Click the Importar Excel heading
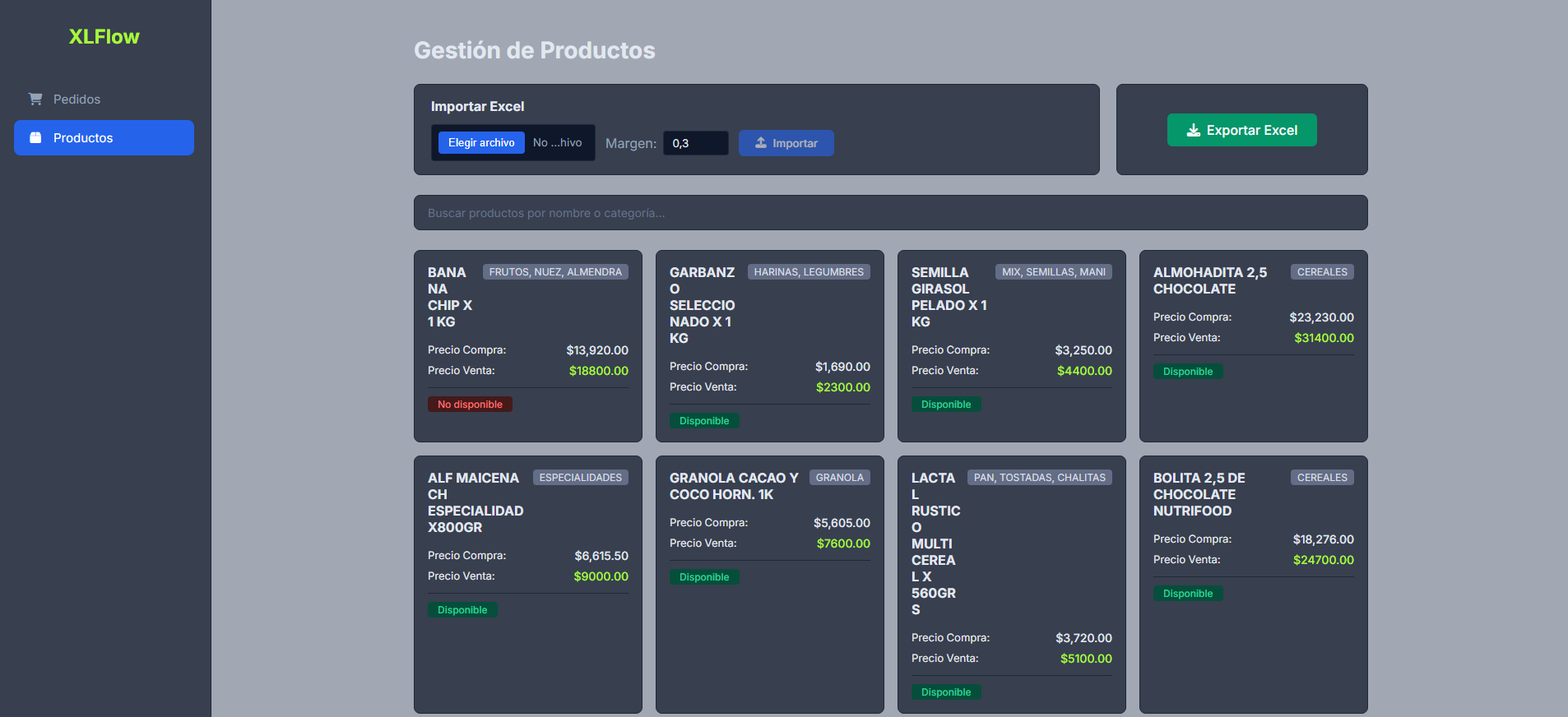 click(x=477, y=106)
